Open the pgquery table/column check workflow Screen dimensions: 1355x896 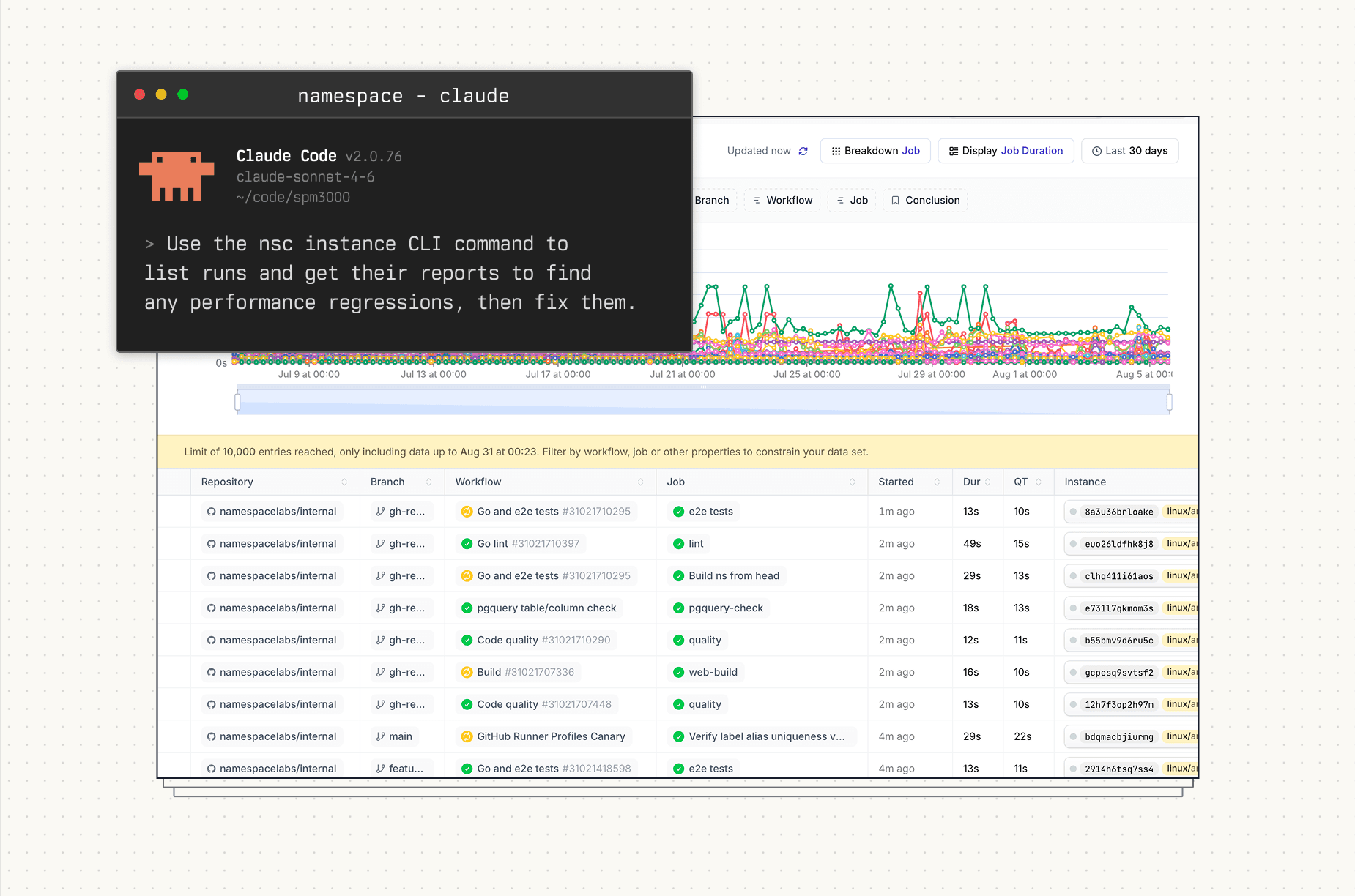pos(538,608)
